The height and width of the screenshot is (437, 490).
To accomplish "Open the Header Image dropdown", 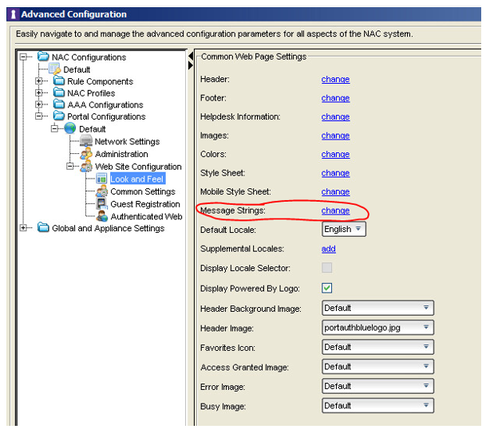I will pyautogui.click(x=378, y=328).
